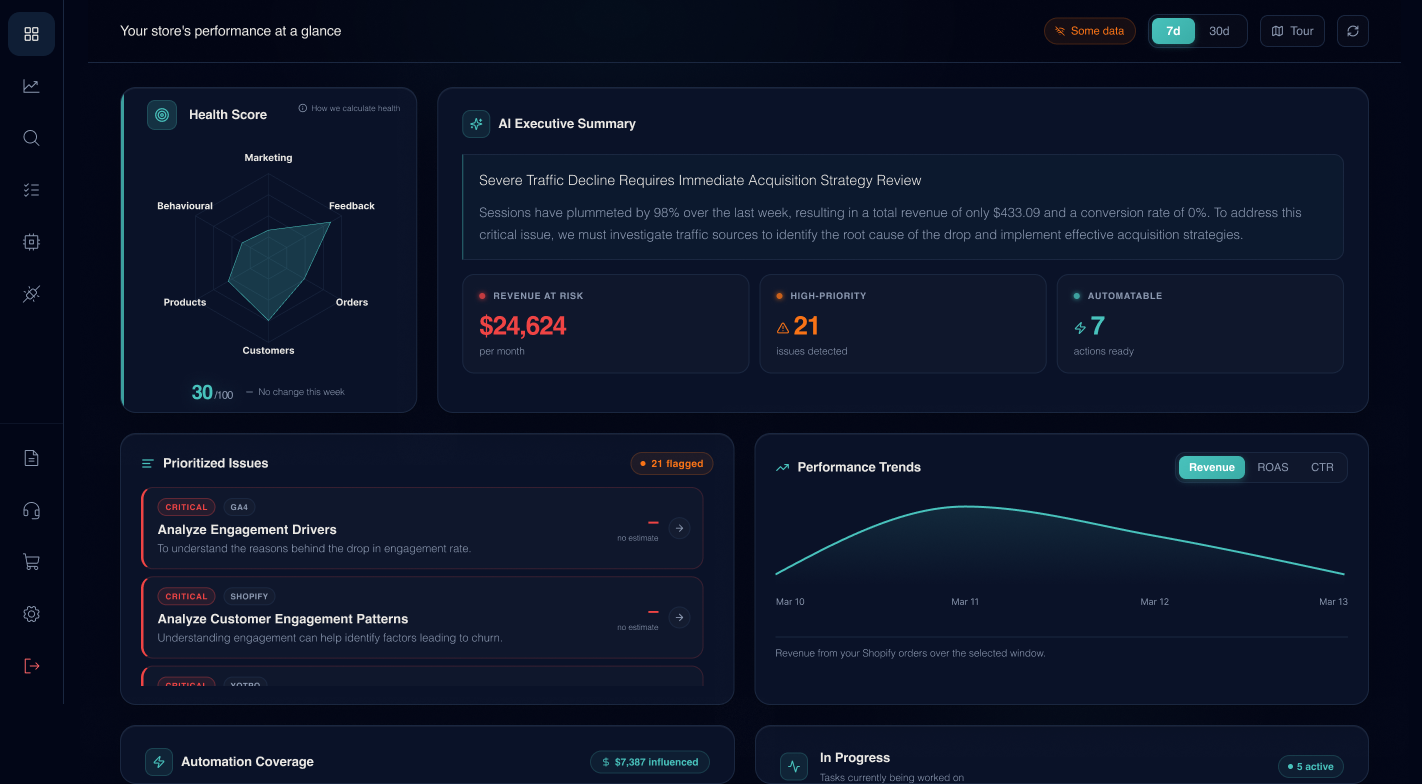
Task: Click the search magnifier sidebar icon
Action: (31, 138)
